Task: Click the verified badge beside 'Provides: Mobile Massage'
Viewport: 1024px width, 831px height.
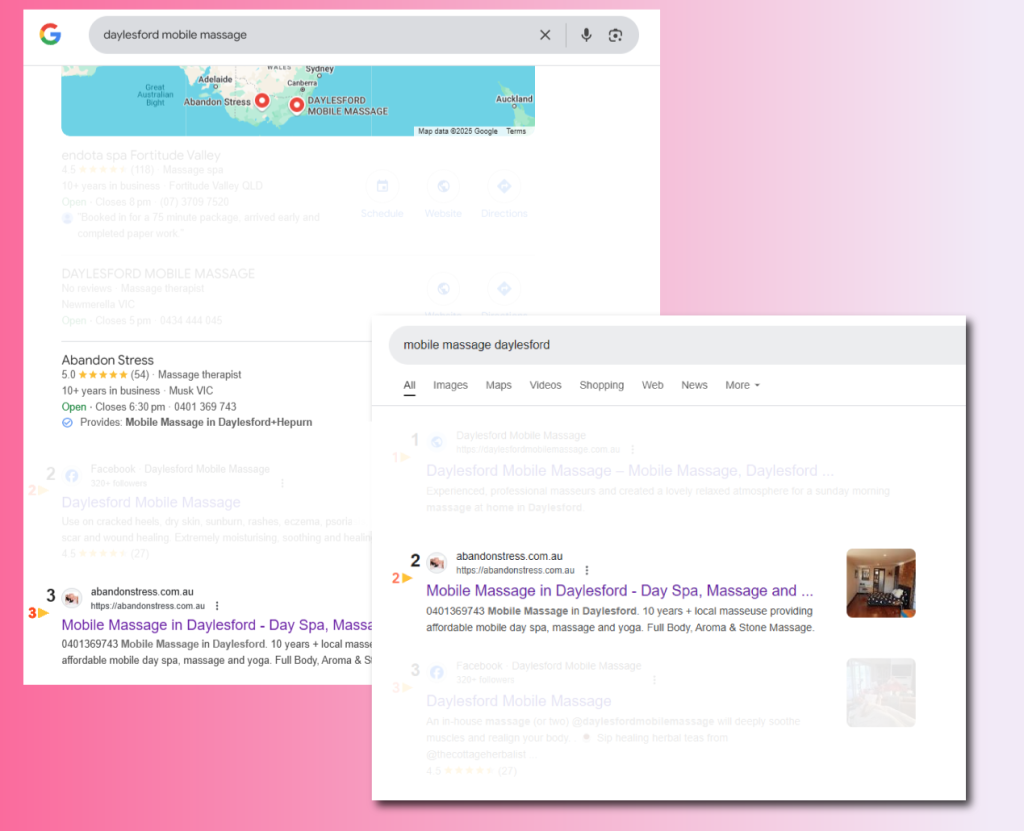Action: [x=67, y=423]
